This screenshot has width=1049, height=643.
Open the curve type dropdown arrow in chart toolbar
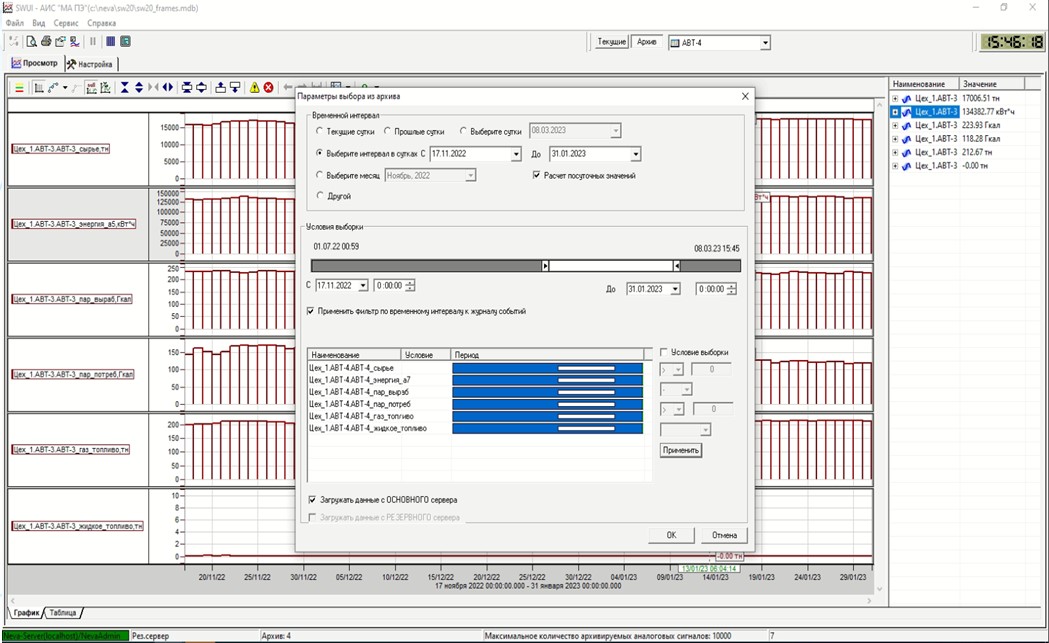coord(65,88)
